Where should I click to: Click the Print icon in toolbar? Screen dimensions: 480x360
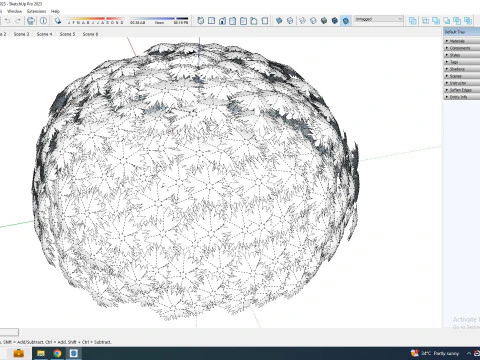(x=31, y=21)
